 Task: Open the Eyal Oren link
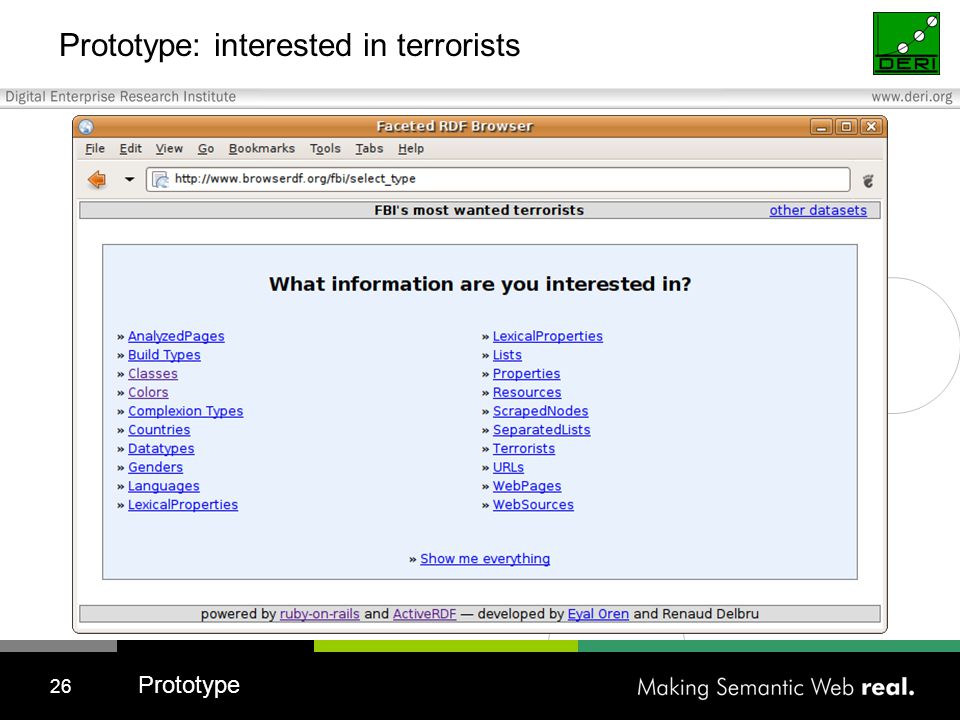(598, 613)
